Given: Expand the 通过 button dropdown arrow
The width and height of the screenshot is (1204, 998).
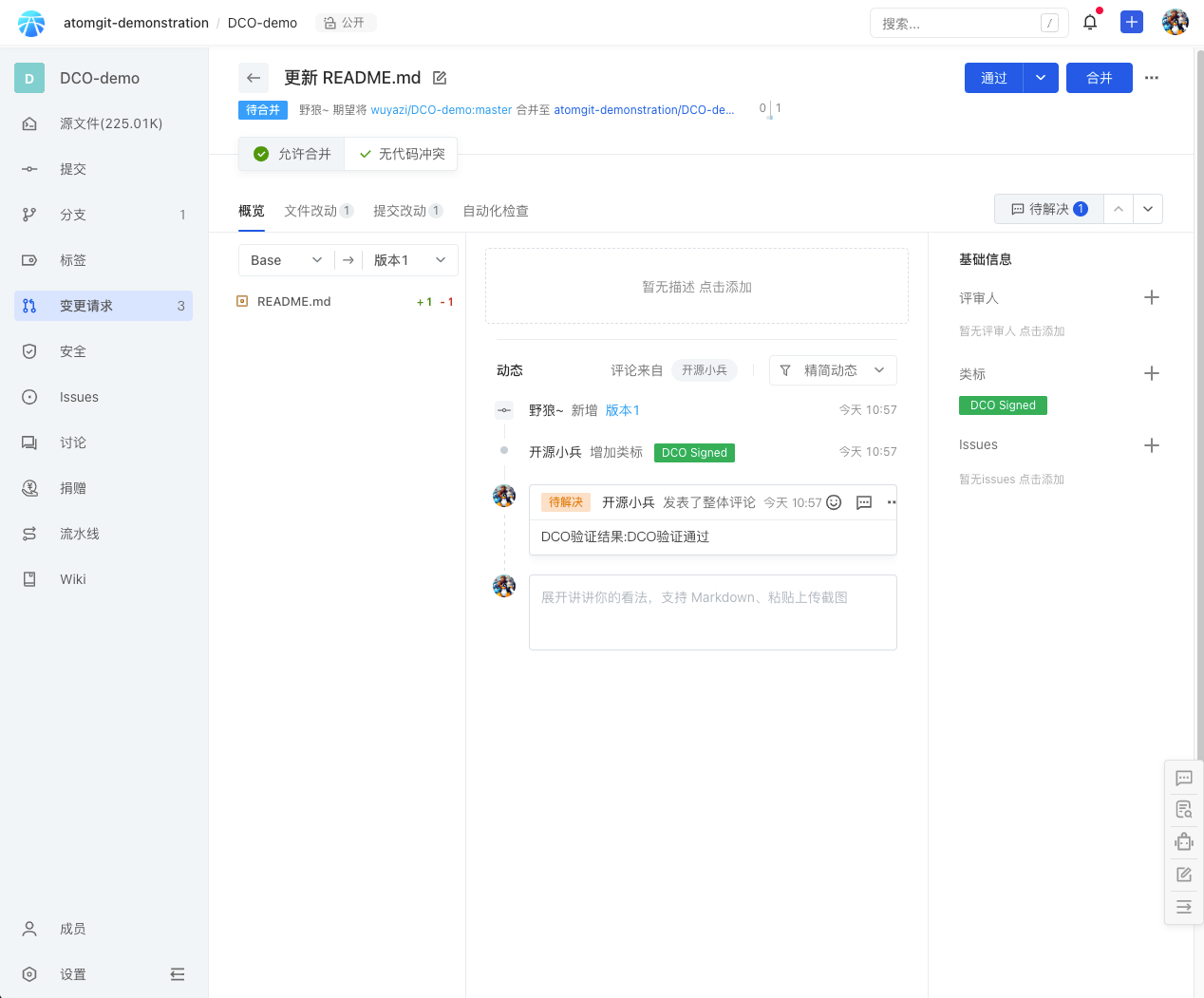Looking at the screenshot, I should coord(1041,78).
